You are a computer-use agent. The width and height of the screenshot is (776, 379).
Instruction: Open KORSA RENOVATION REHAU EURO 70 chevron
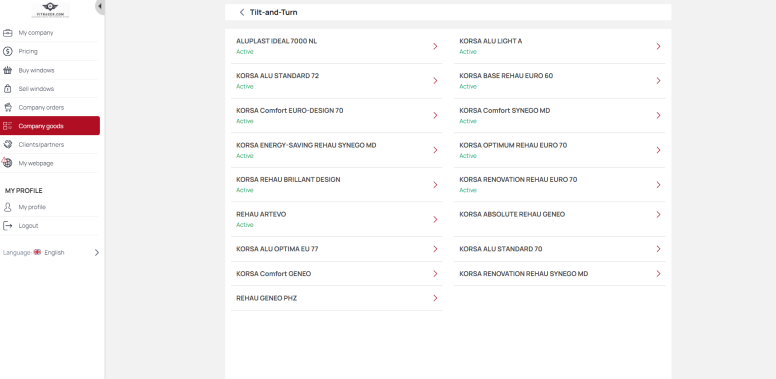[659, 185]
